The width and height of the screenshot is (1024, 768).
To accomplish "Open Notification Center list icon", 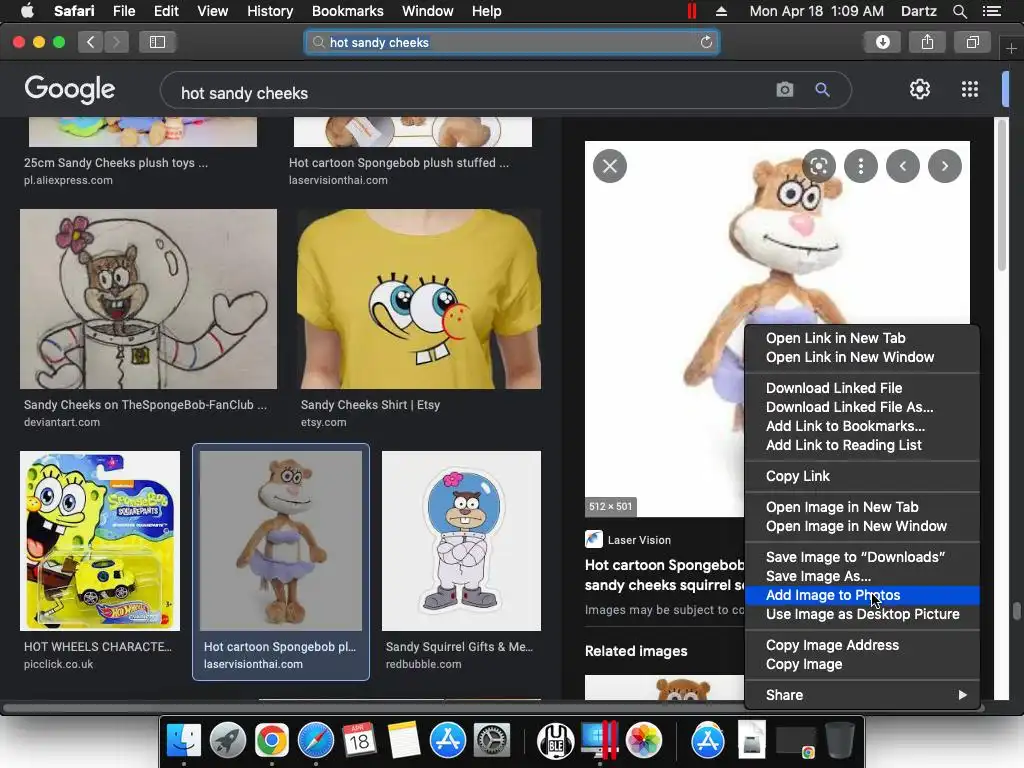I will 991,11.
